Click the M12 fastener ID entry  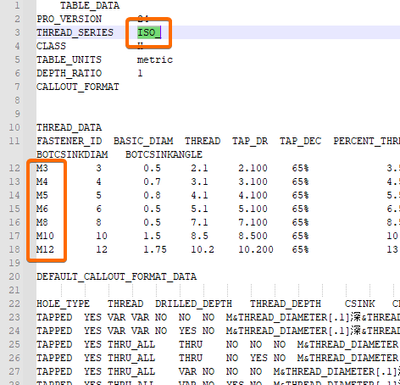tap(45, 249)
